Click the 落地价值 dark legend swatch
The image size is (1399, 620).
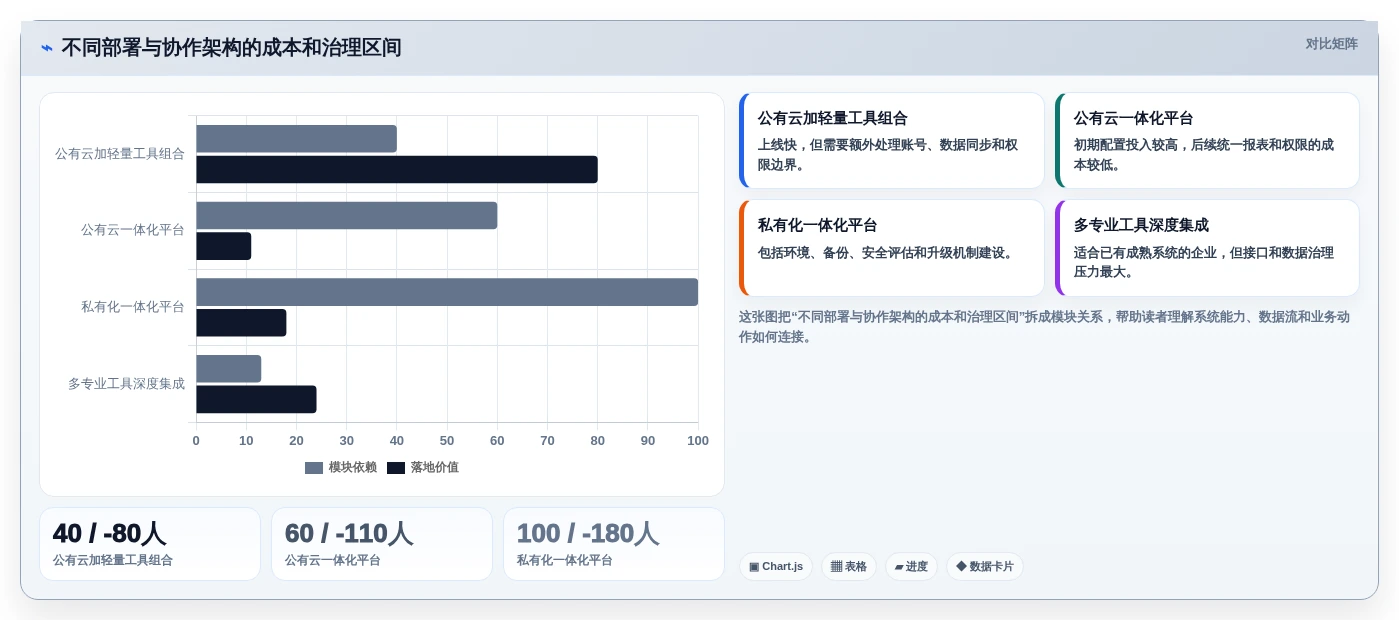click(396, 468)
